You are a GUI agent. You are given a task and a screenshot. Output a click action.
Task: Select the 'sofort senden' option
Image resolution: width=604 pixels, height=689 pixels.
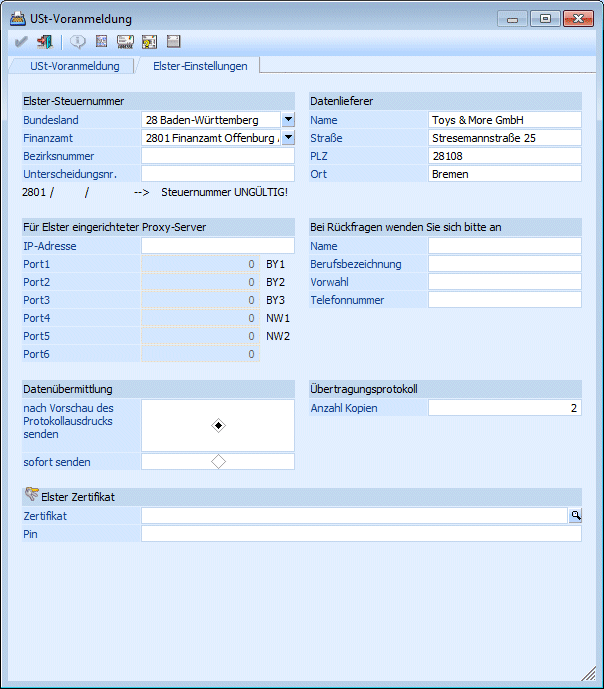click(218, 462)
